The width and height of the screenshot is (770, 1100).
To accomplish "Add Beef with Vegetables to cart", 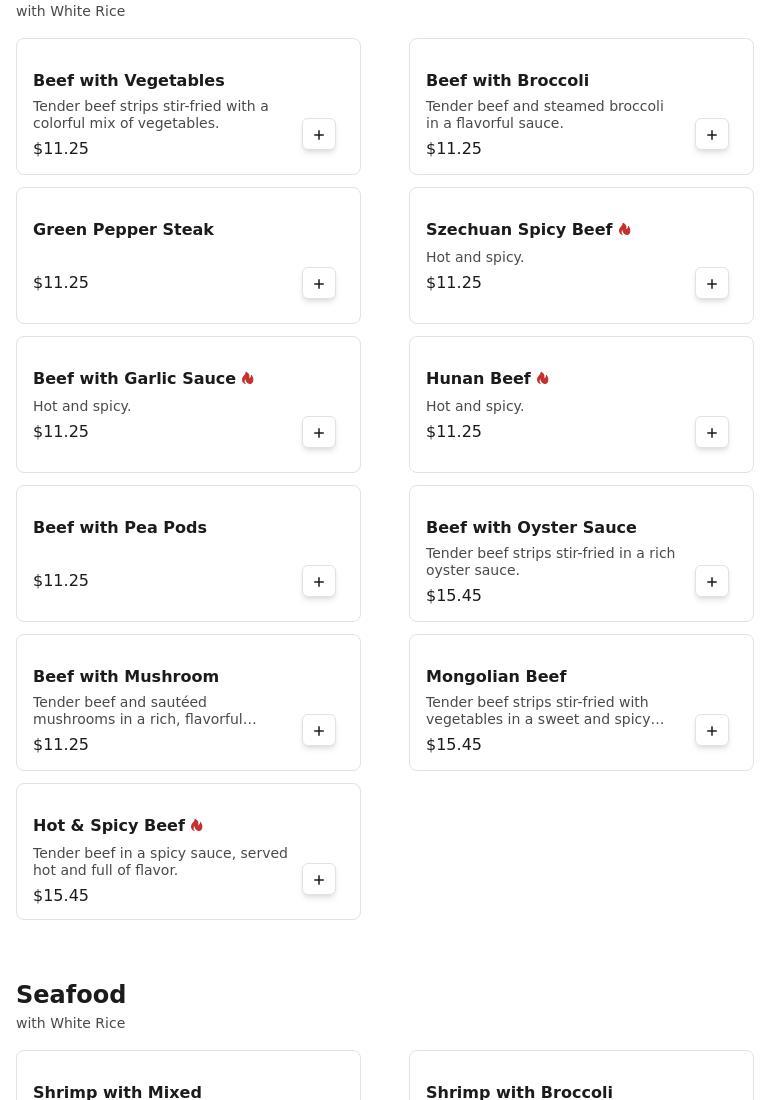I will point(319,135).
